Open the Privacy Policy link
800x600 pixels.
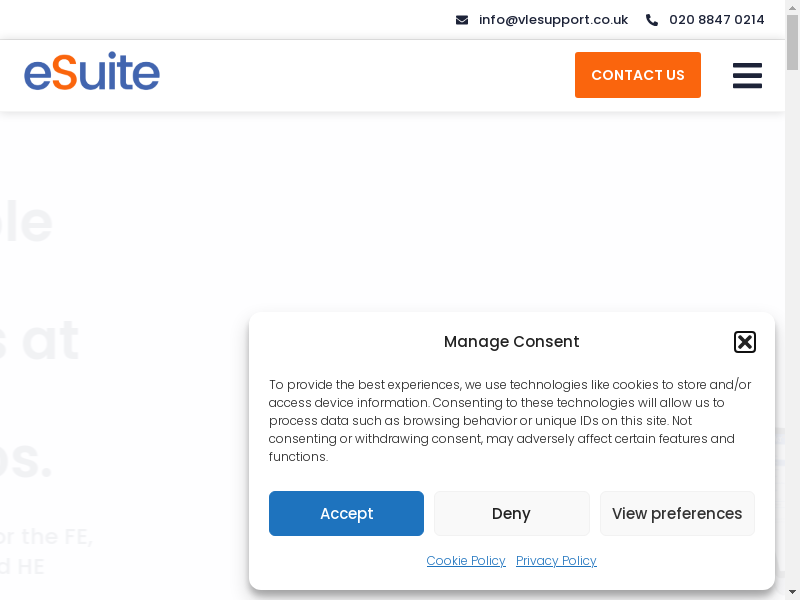(x=556, y=561)
